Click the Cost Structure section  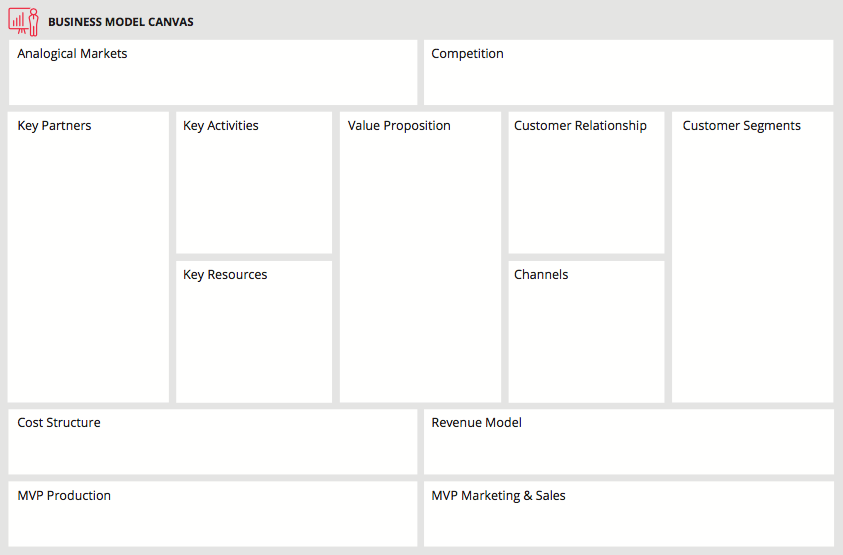click(213, 442)
